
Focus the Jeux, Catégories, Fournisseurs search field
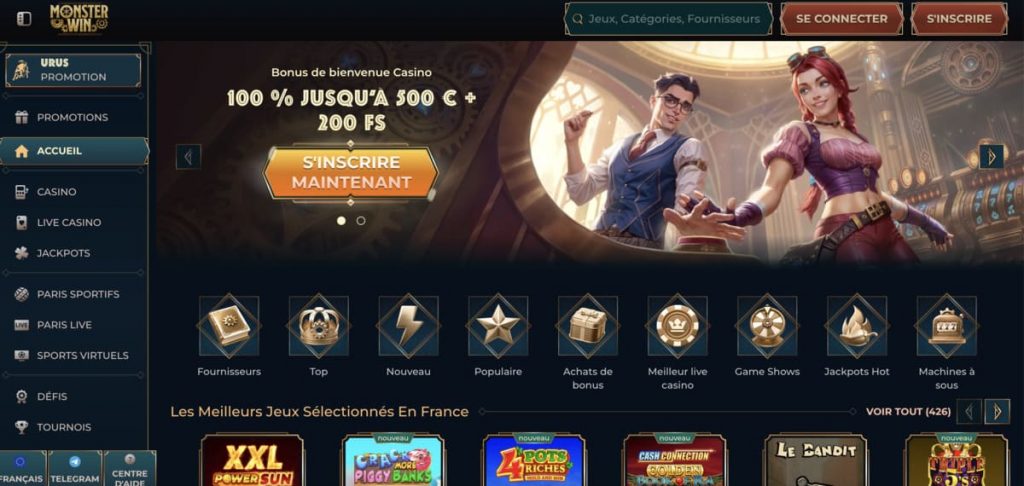[668, 19]
